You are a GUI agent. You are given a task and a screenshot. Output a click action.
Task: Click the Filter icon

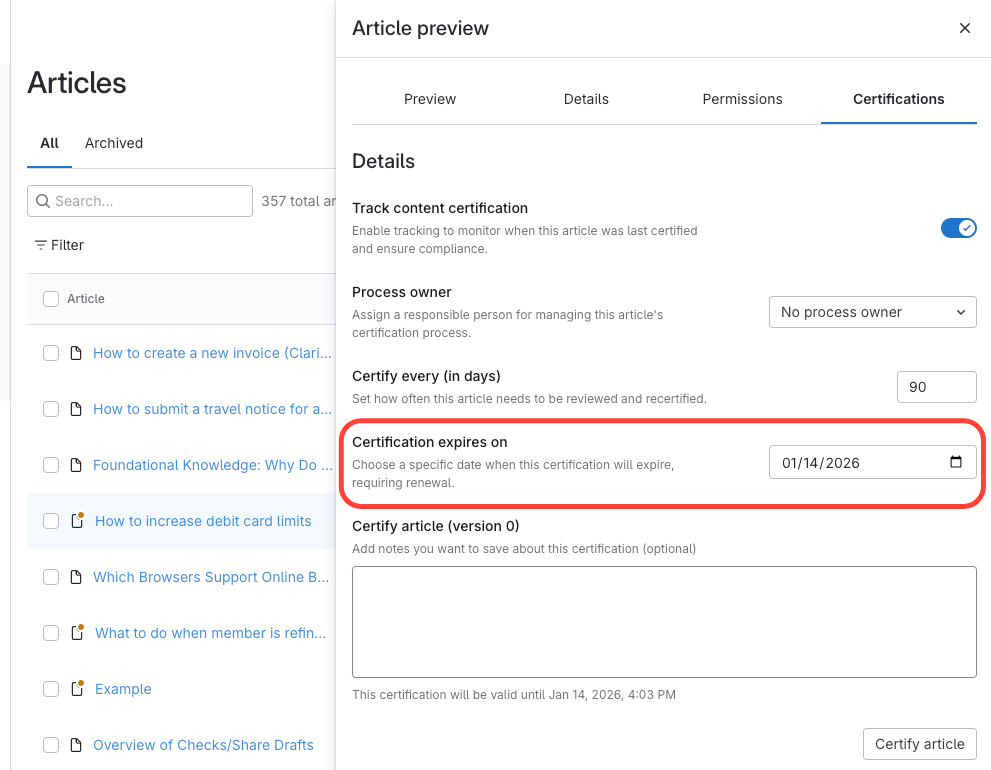point(41,245)
